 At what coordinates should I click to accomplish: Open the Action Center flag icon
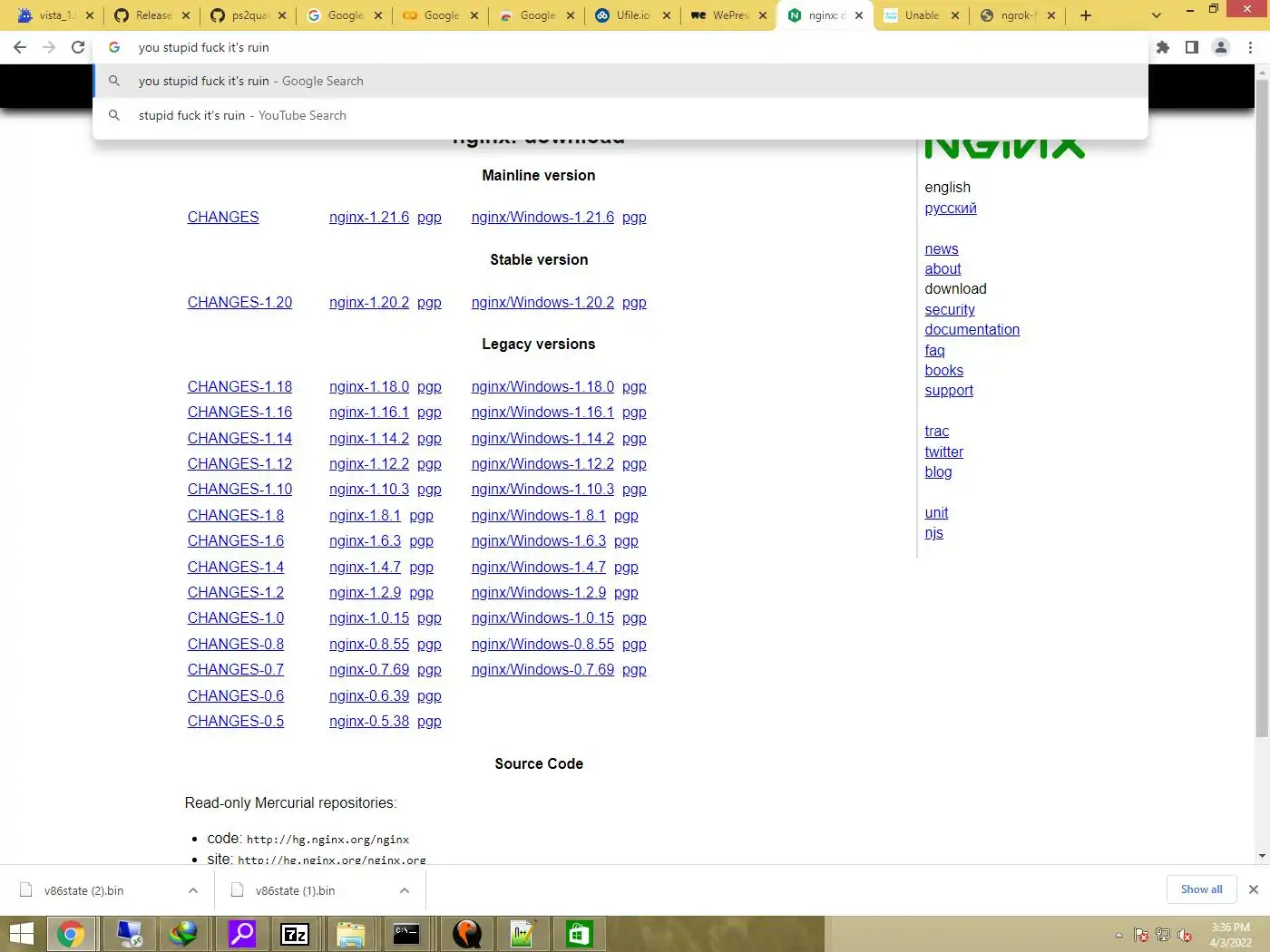pos(1141,935)
